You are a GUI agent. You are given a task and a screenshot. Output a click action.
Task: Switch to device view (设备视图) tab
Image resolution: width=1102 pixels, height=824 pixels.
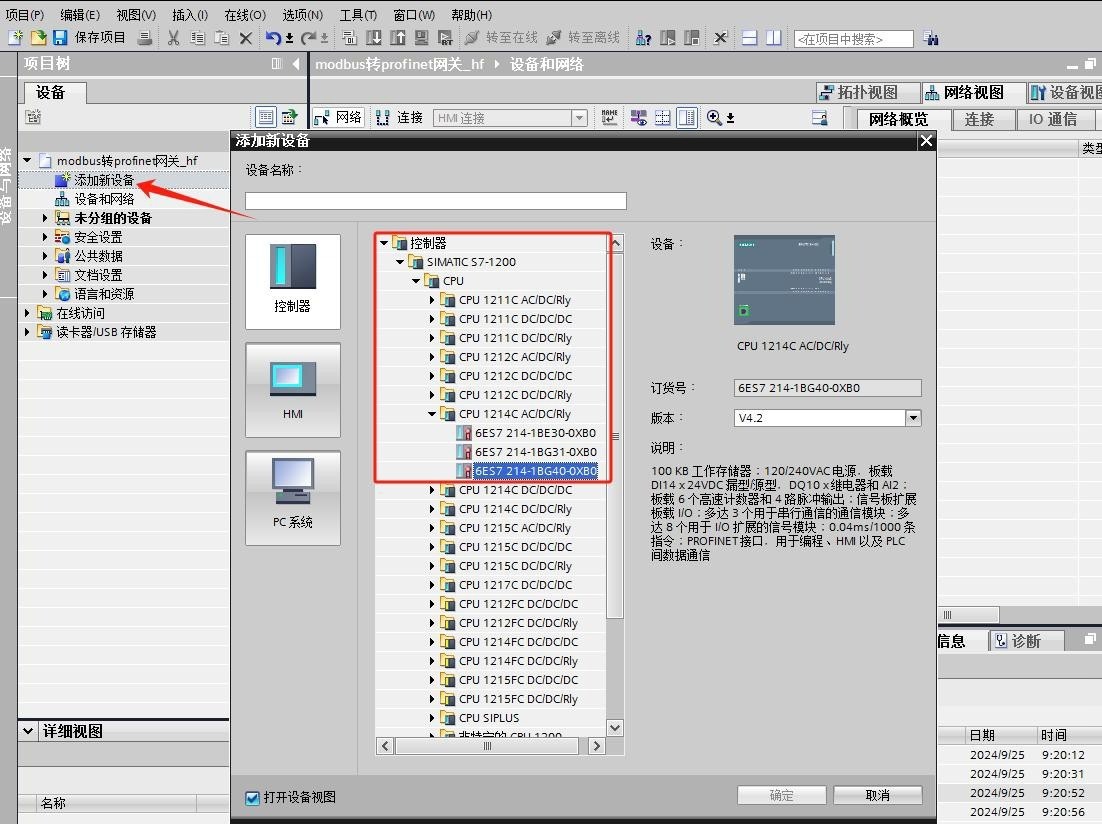(1066, 92)
